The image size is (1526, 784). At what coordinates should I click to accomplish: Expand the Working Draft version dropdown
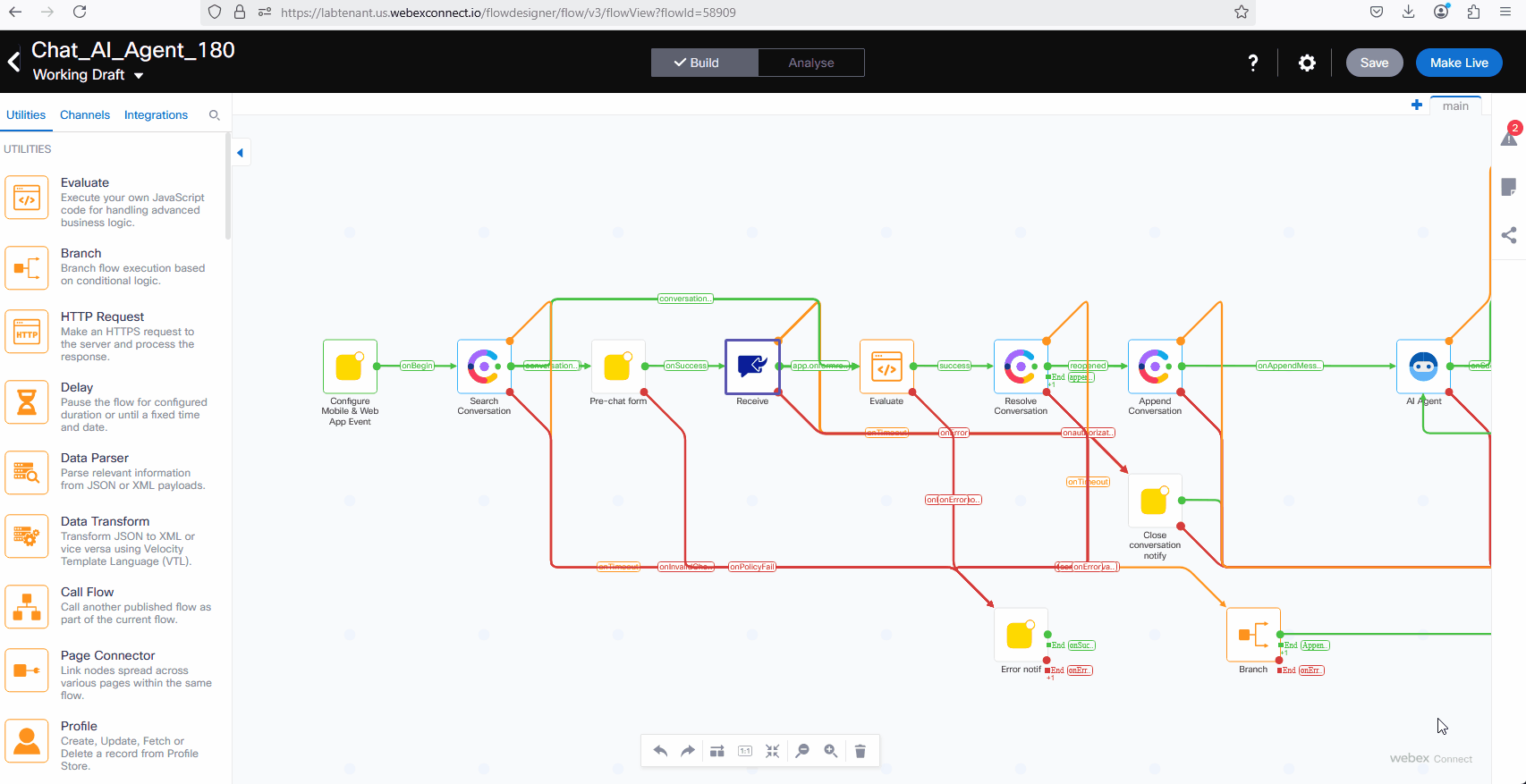pyautogui.click(x=139, y=76)
